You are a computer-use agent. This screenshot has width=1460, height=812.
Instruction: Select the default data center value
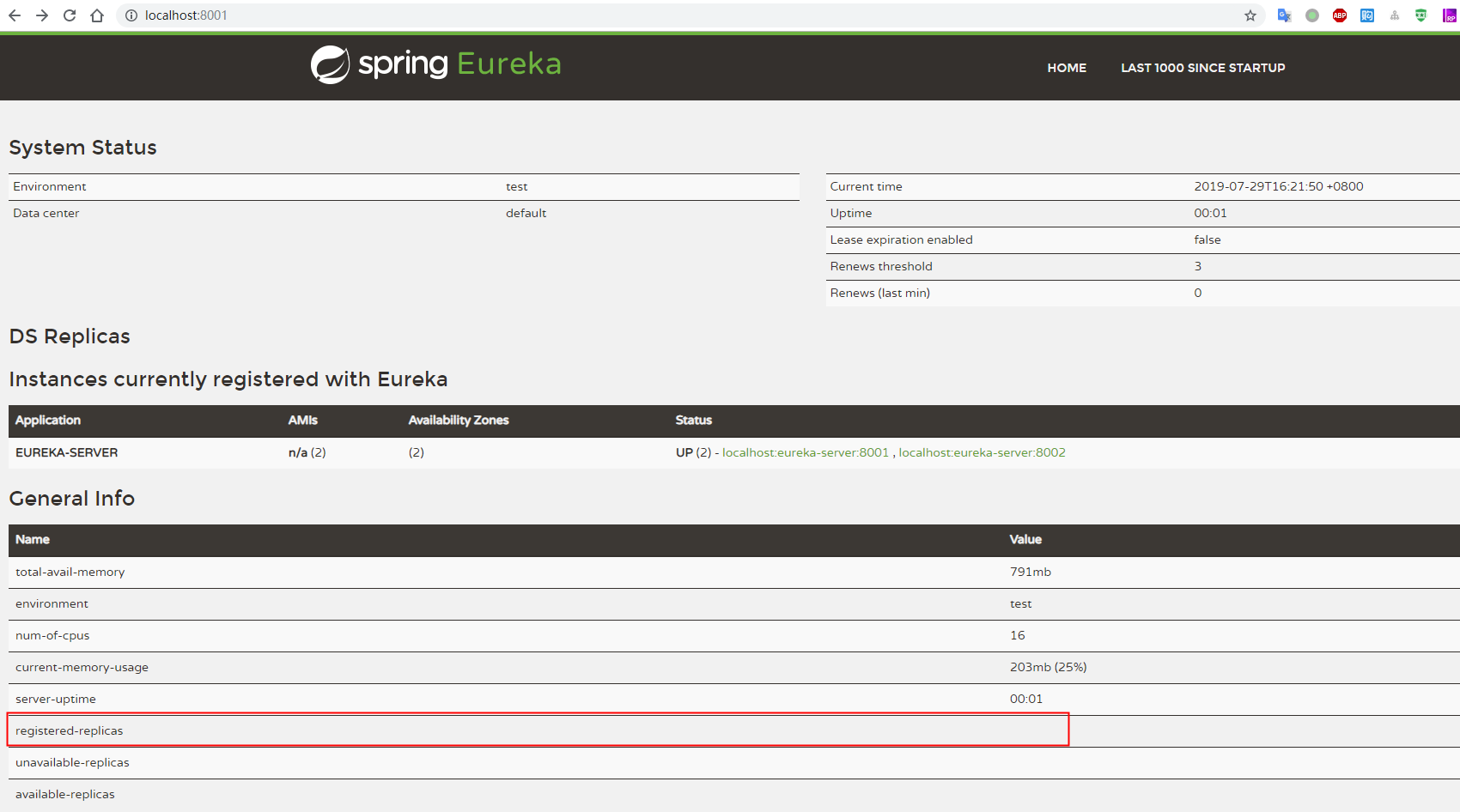point(526,213)
